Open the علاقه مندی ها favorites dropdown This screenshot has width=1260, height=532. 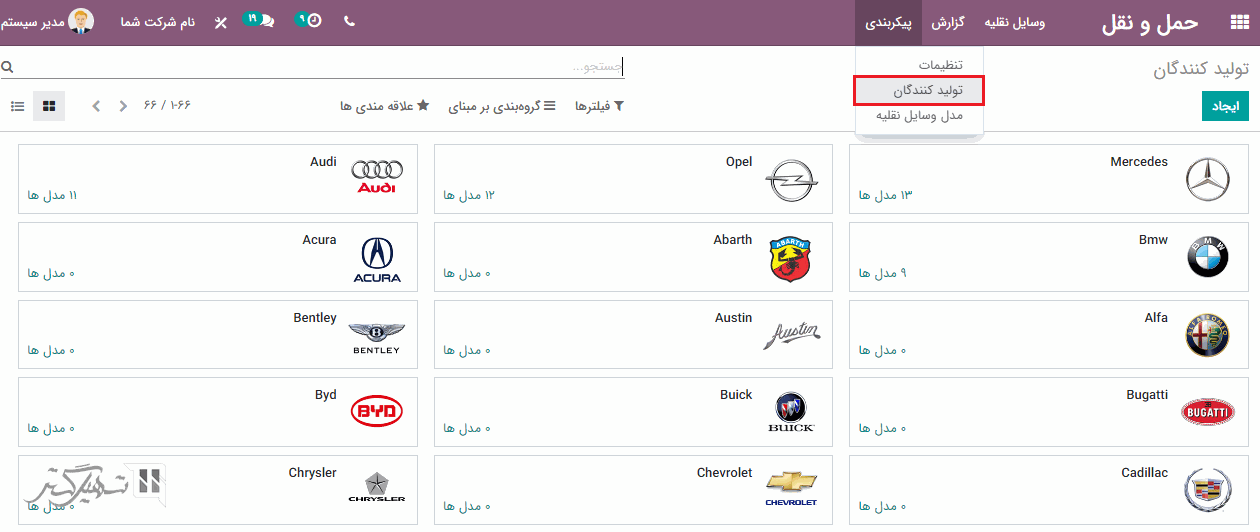tap(384, 106)
